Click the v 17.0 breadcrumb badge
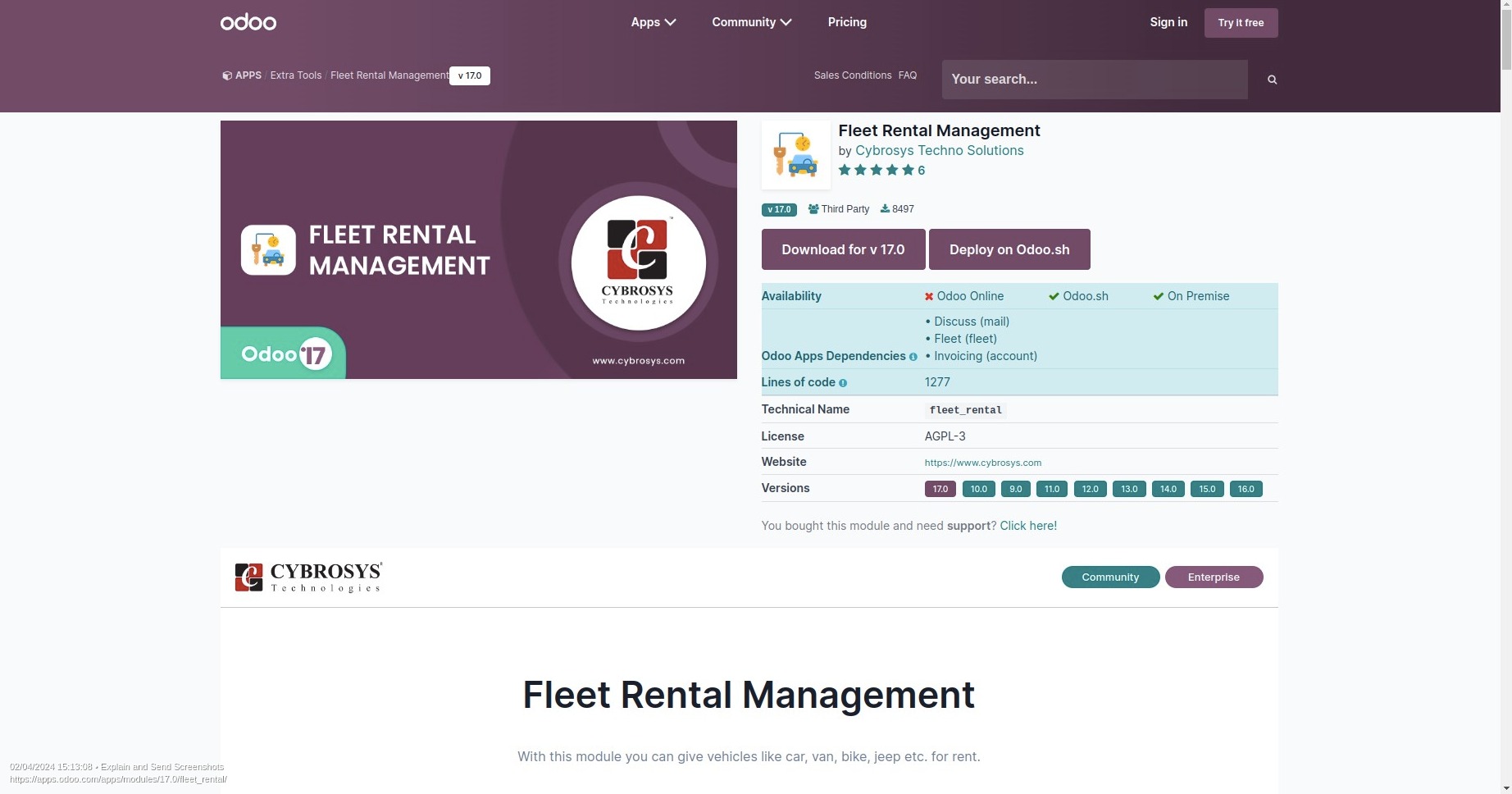Image resolution: width=1512 pixels, height=794 pixels. (x=470, y=75)
